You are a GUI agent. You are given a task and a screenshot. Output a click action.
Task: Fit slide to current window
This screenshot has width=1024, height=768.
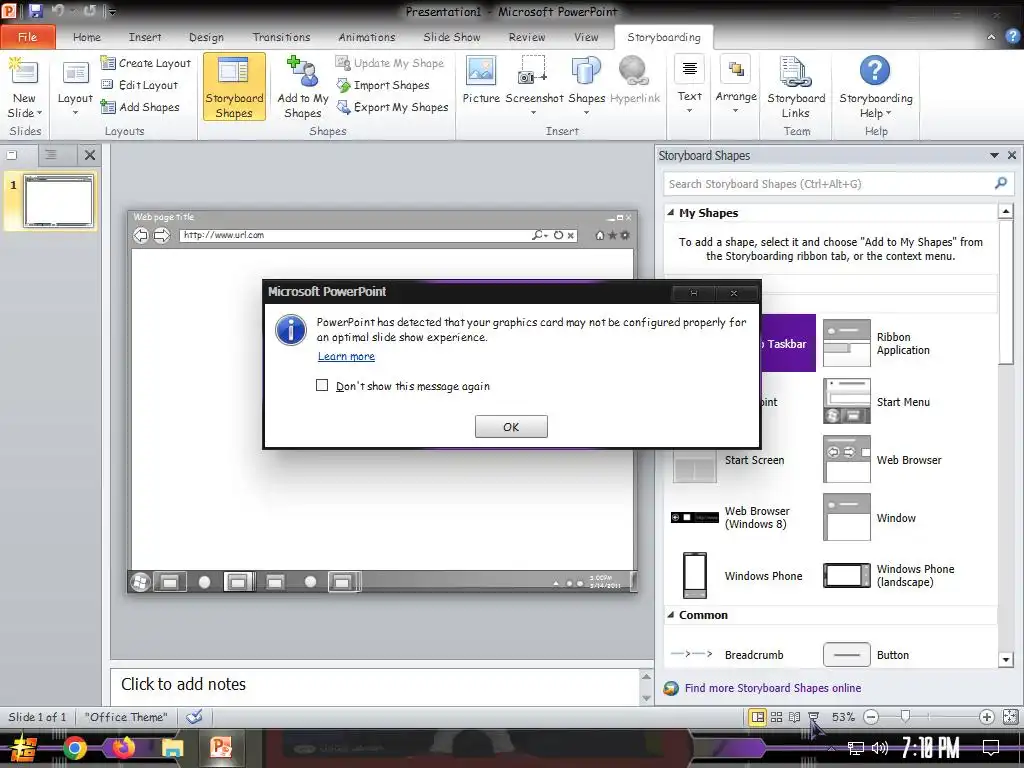tap(1010, 717)
